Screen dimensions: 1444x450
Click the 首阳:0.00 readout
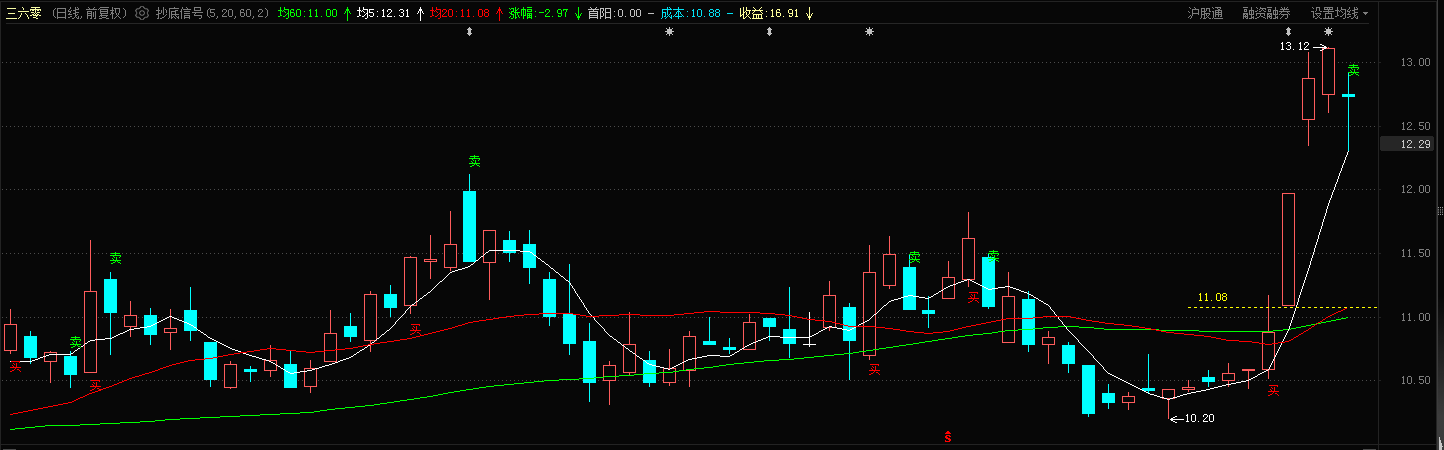coord(614,13)
